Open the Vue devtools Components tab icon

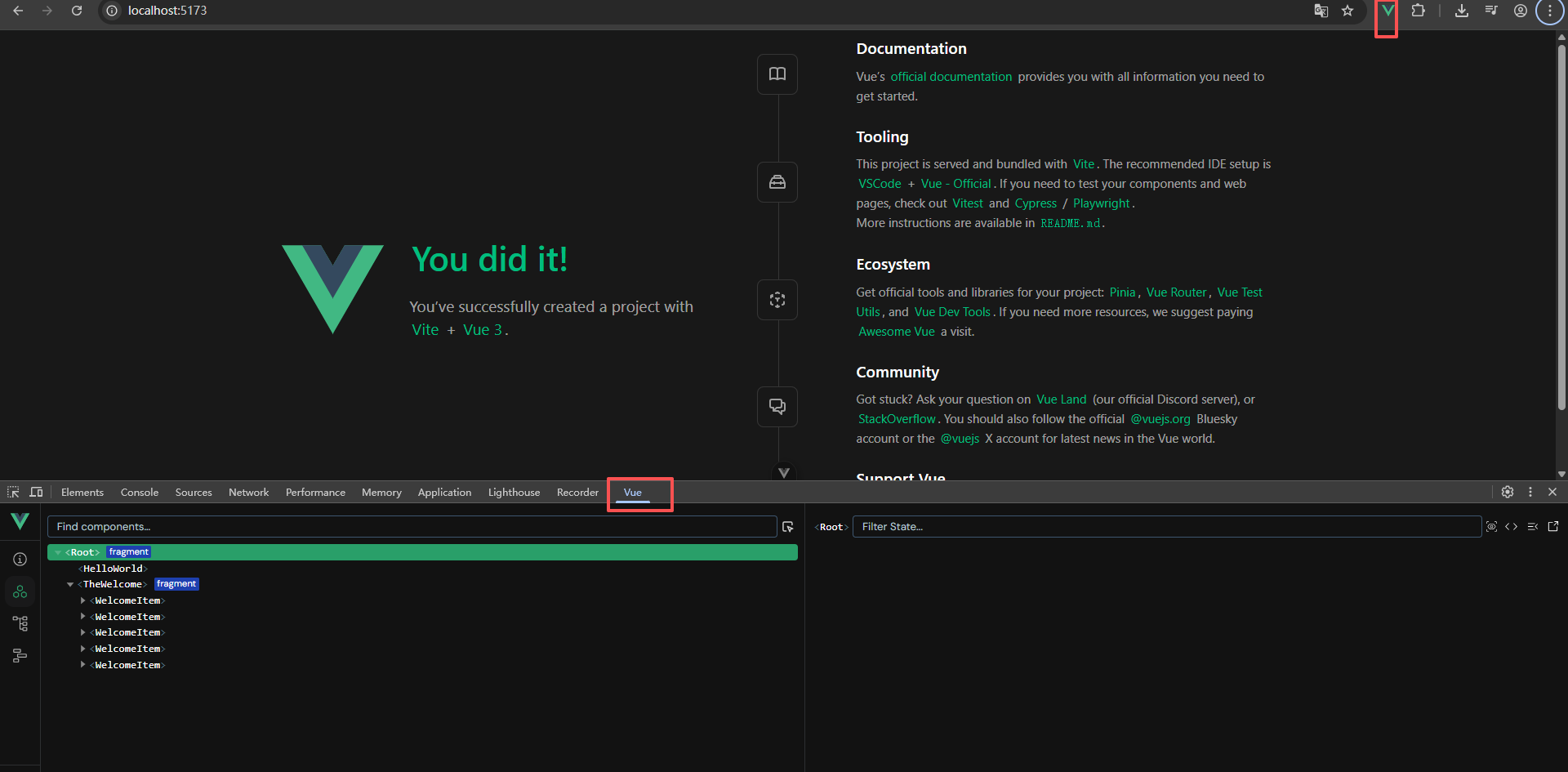(x=20, y=591)
